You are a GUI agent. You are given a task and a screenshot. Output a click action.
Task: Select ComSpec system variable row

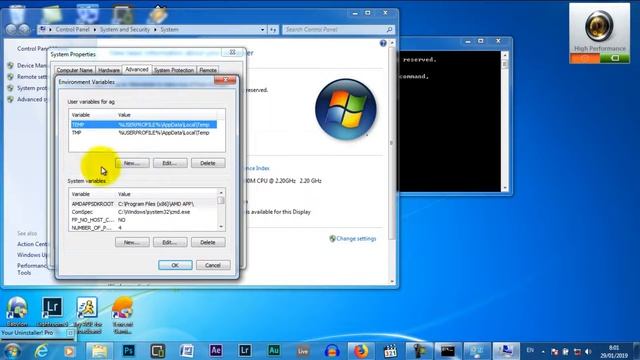[x=144, y=212]
